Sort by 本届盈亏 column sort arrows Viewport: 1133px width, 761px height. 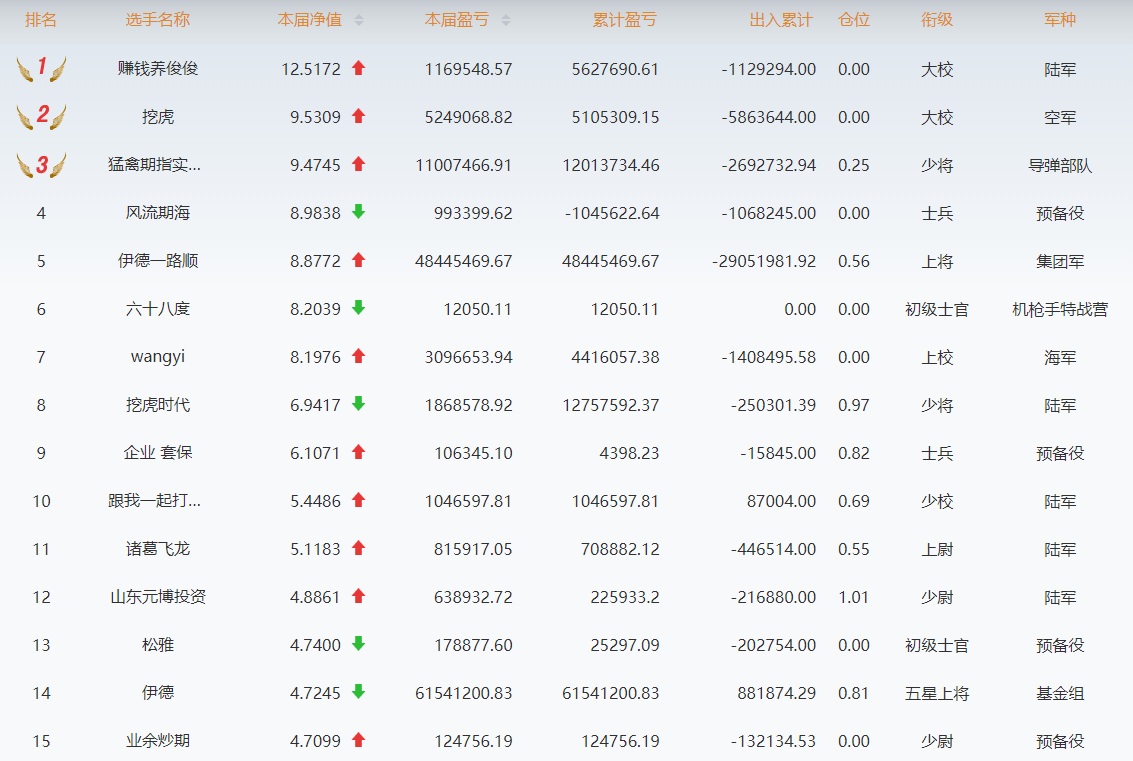point(506,20)
